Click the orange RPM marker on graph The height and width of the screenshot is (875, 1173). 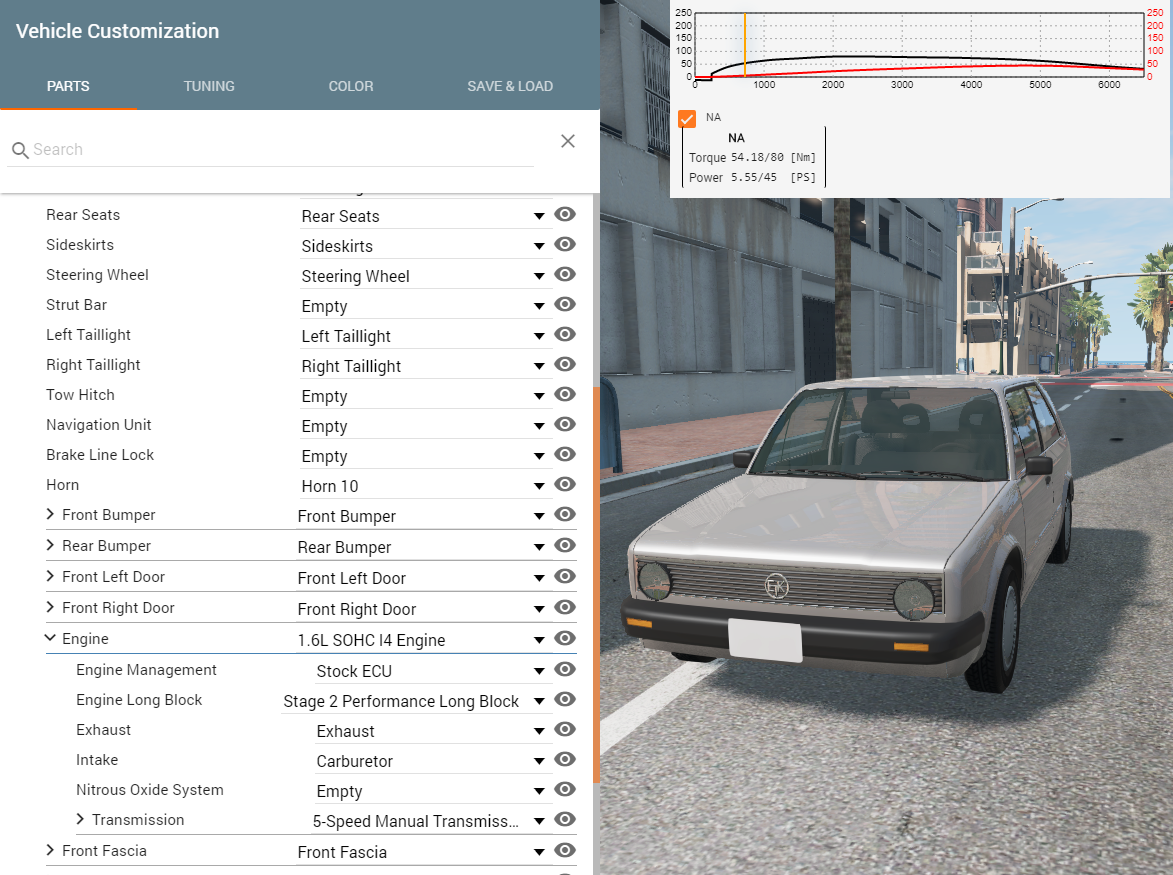pos(744,45)
